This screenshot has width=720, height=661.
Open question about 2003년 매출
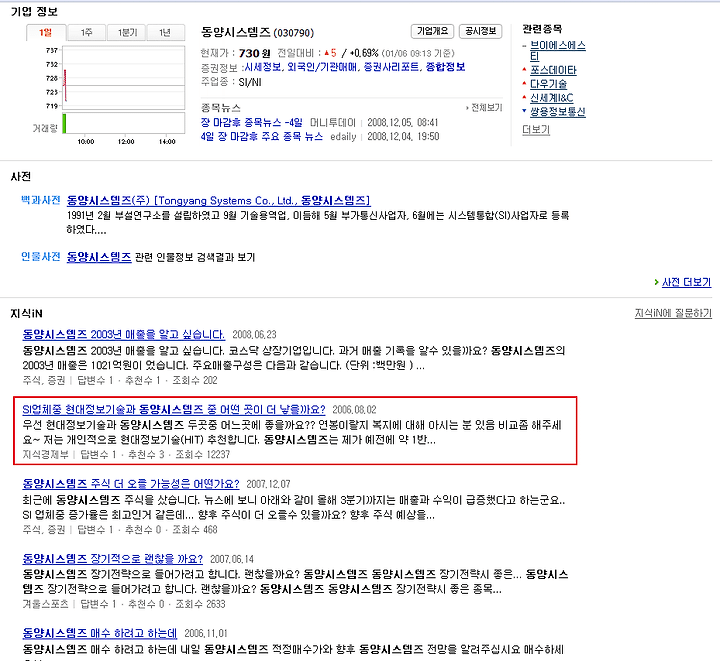coord(124,335)
